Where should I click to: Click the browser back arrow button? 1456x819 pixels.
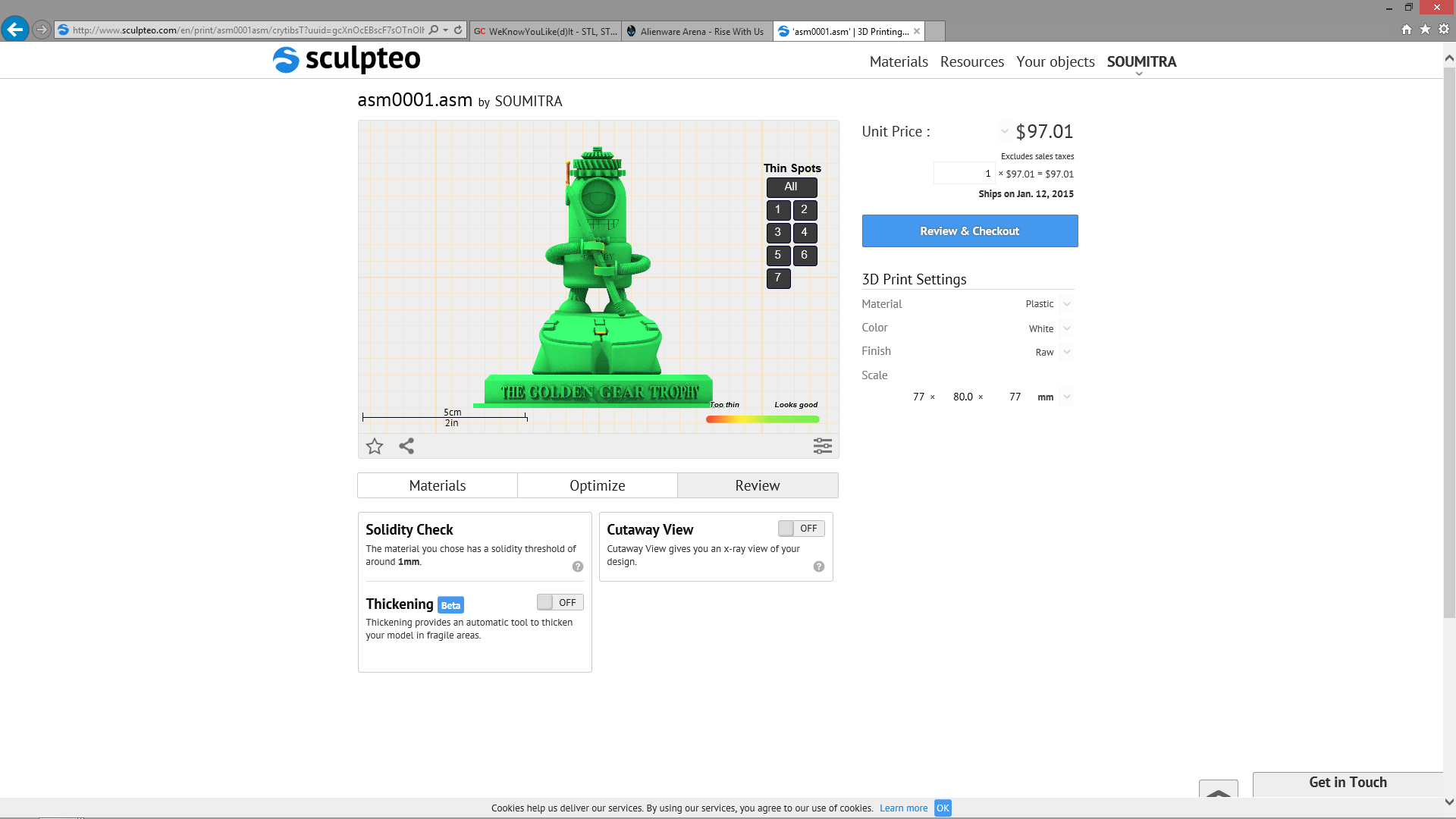(x=15, y=30)
